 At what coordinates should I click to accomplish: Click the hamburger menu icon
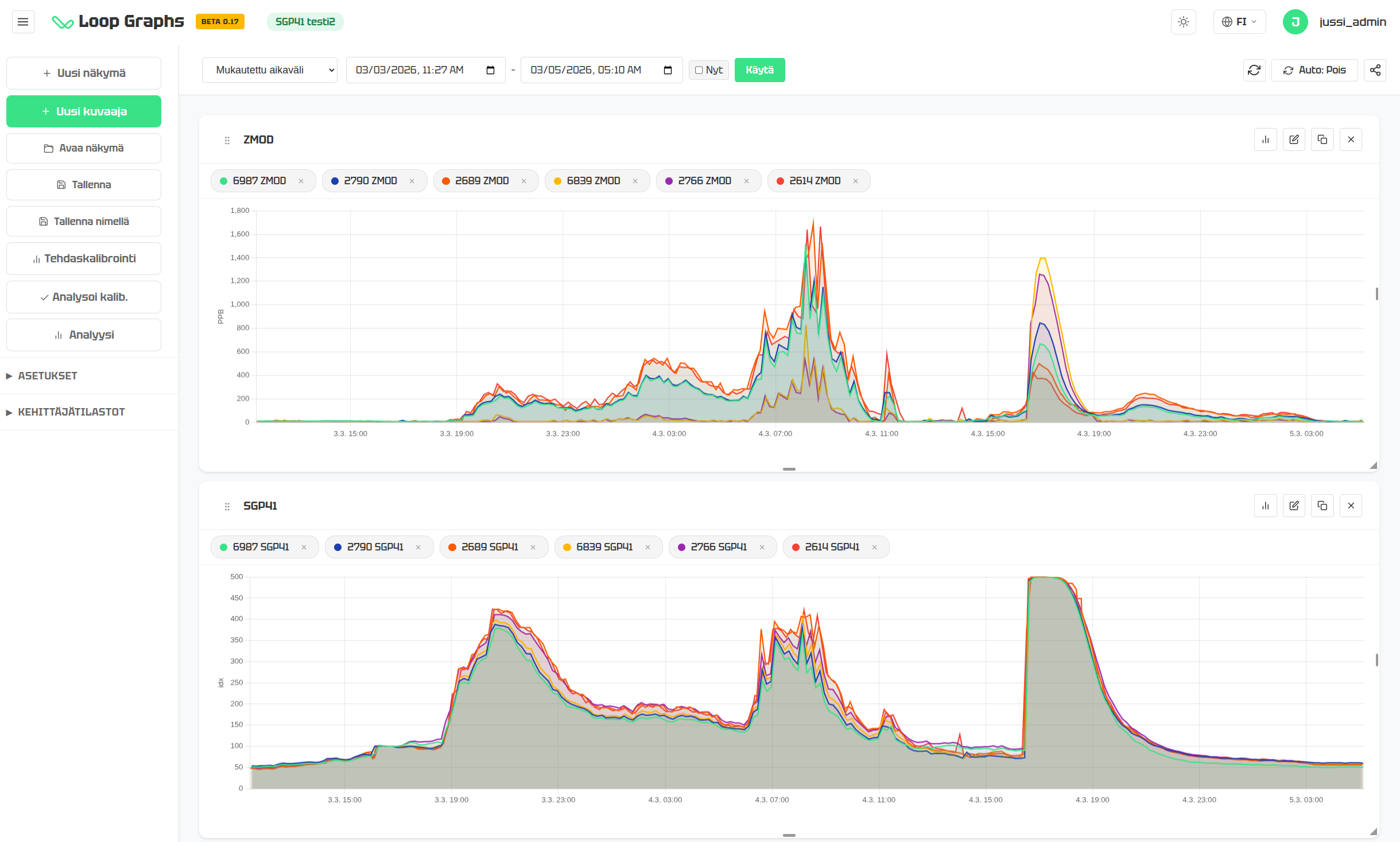coord(23,22)
